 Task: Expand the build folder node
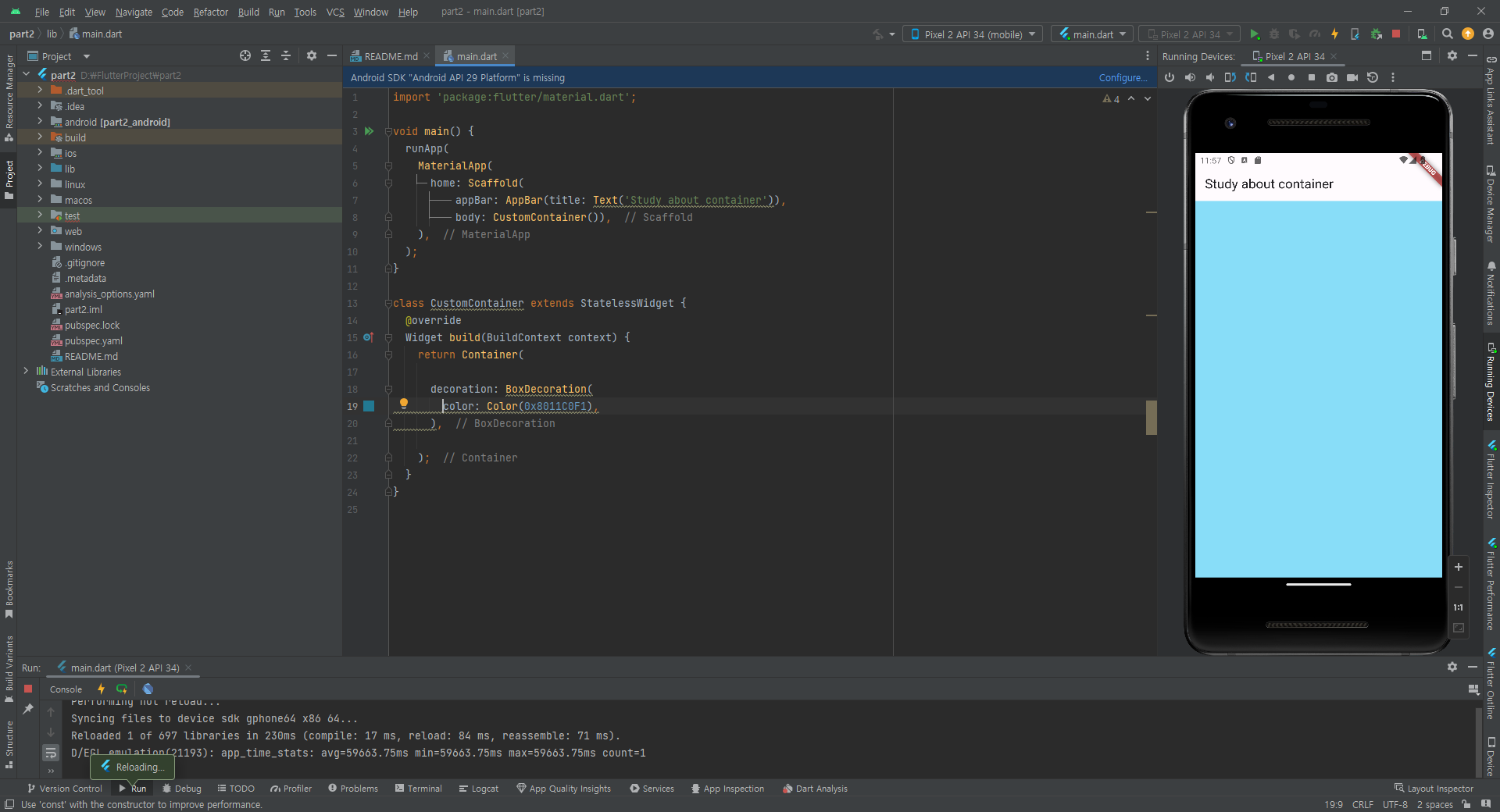[40, 137]
